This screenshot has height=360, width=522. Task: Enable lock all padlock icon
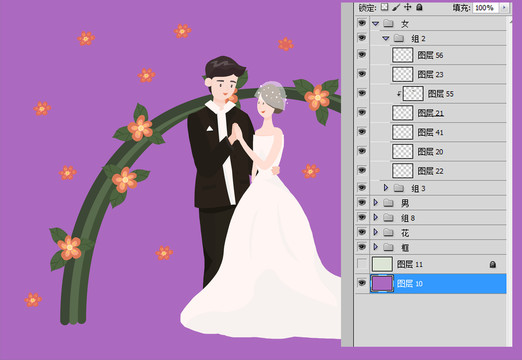coord(419,7)
